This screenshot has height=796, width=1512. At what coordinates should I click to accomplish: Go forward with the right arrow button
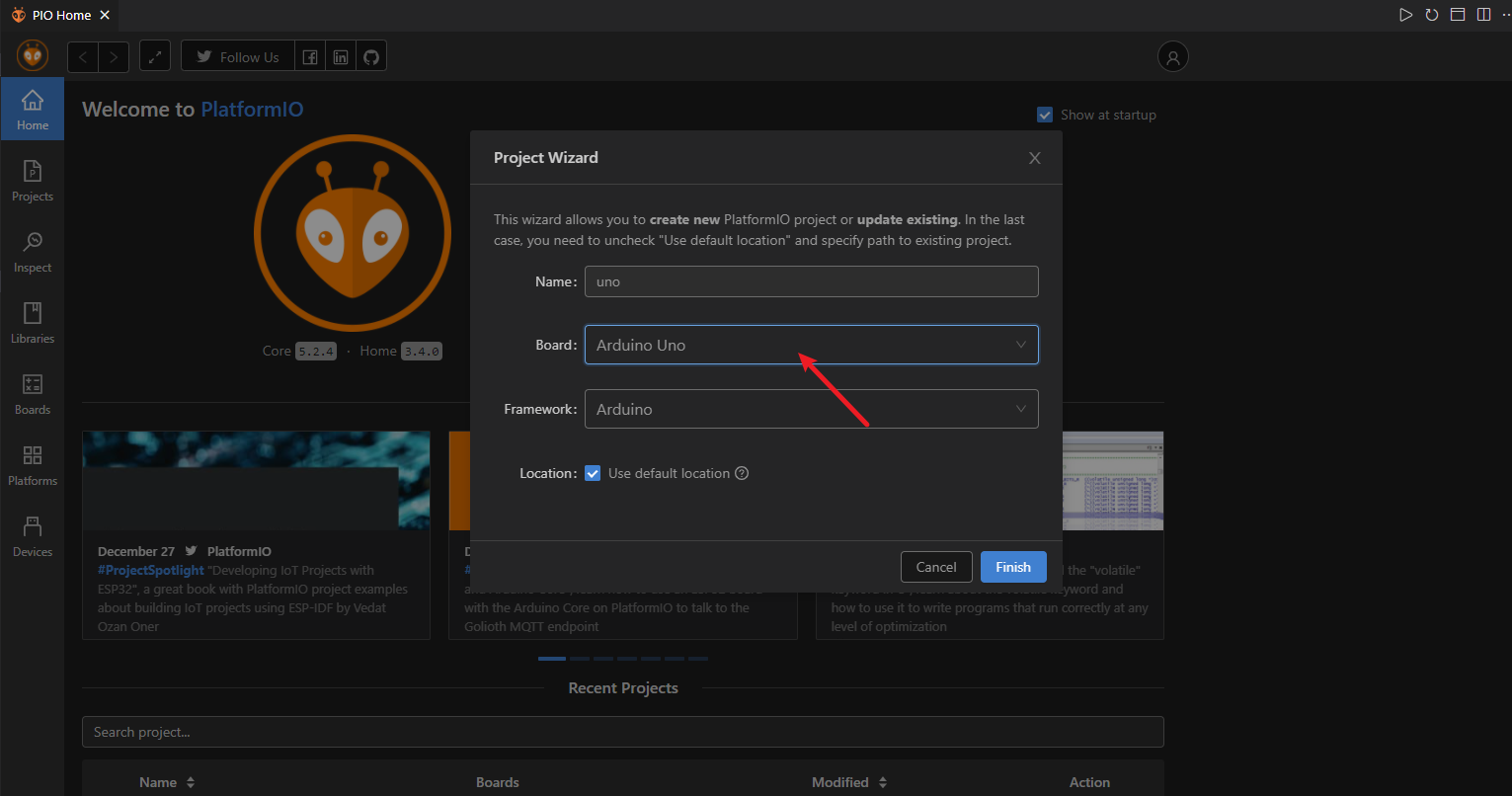pos(114,56)
